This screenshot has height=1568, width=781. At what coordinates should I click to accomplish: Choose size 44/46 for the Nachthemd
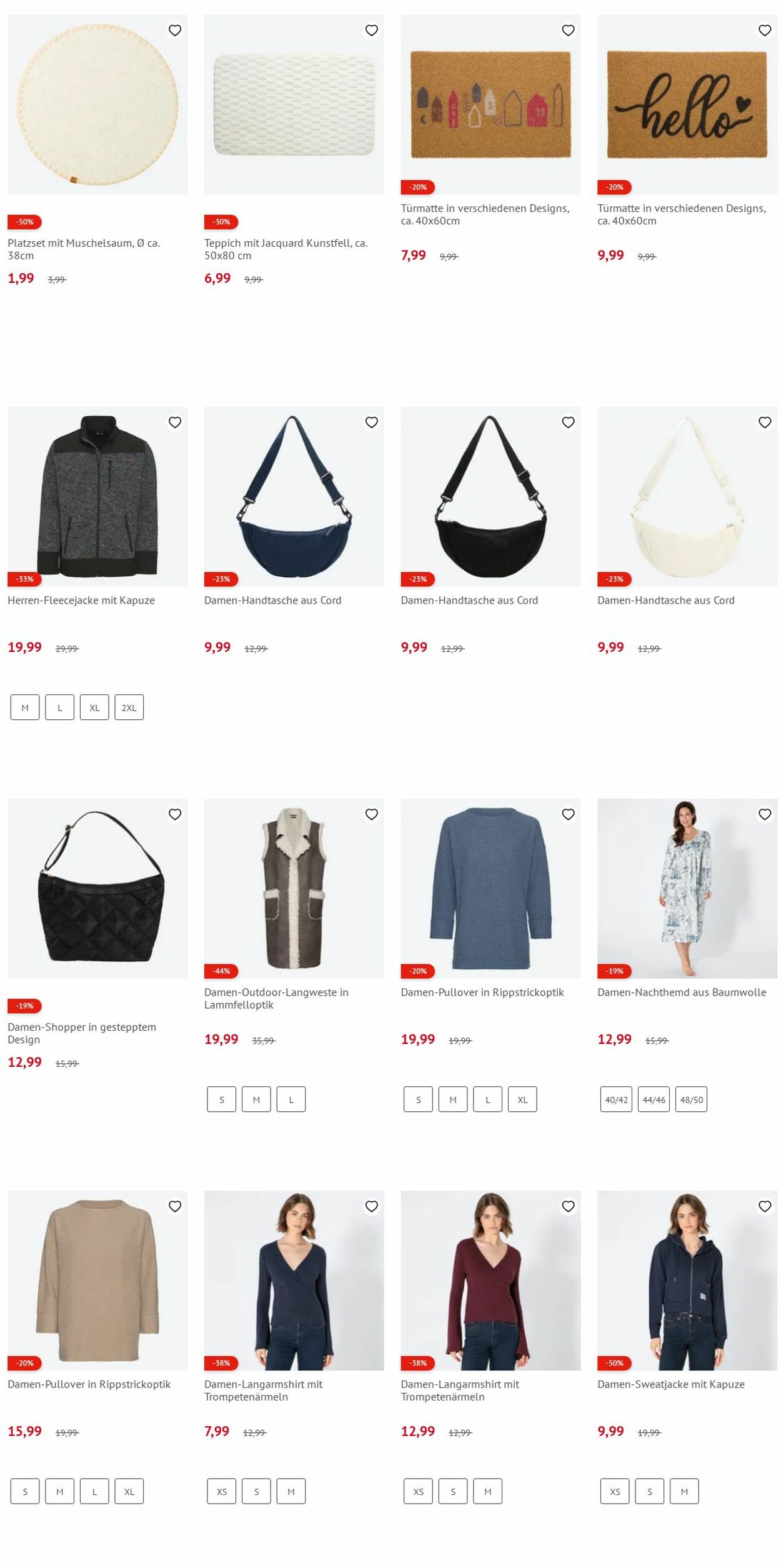(654, 1099)
